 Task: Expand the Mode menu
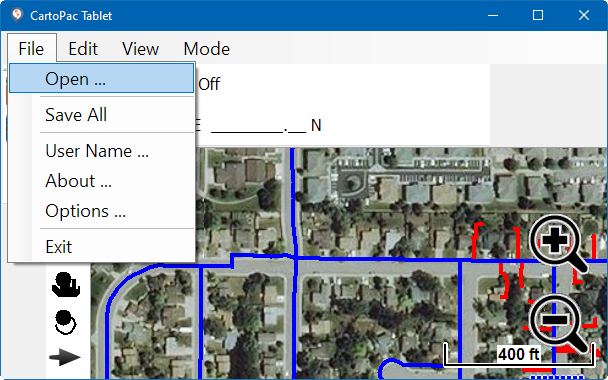[207, 49]
